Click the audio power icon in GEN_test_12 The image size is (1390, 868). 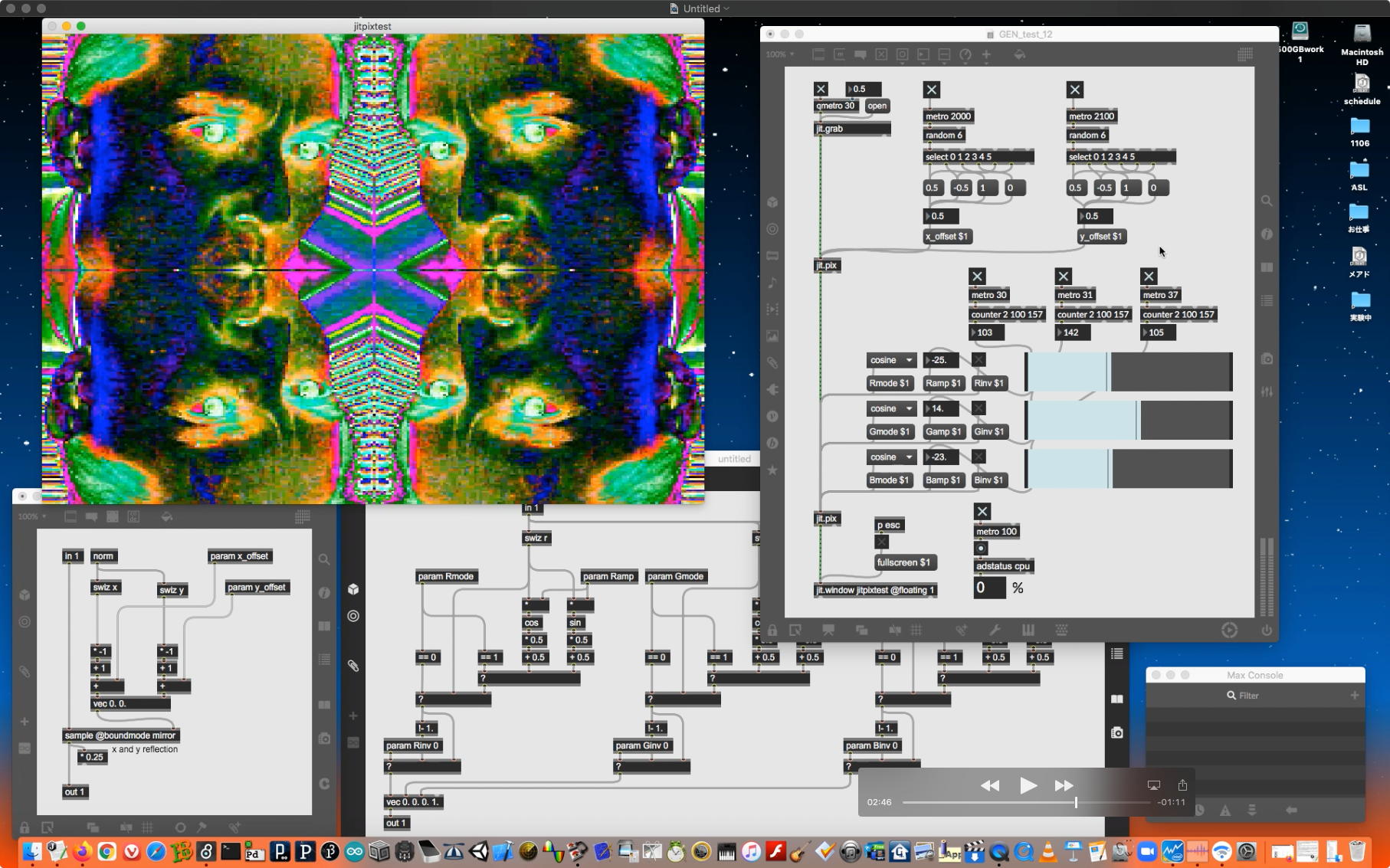1267,630
